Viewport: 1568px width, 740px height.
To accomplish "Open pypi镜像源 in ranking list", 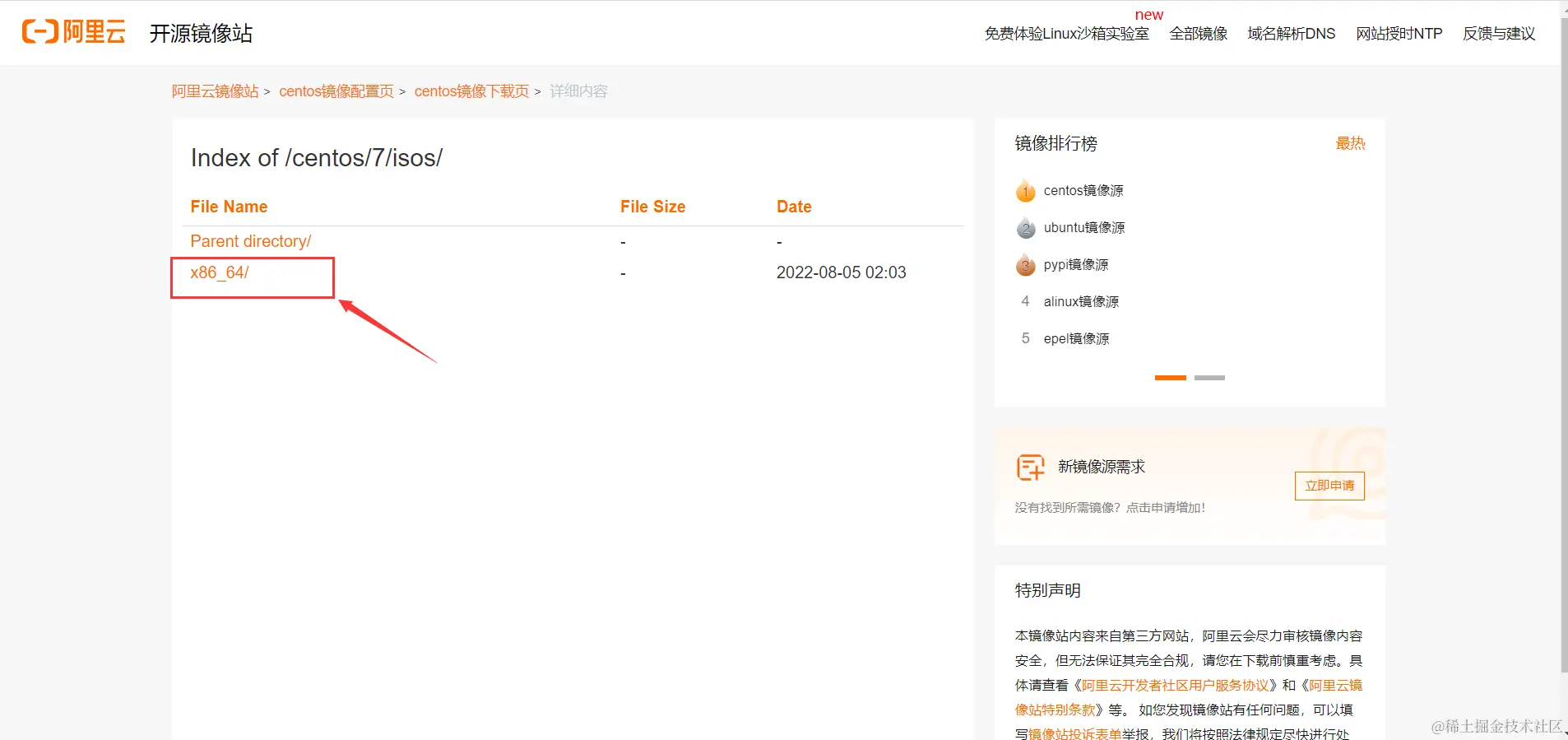I will [x=1075, y=265].
